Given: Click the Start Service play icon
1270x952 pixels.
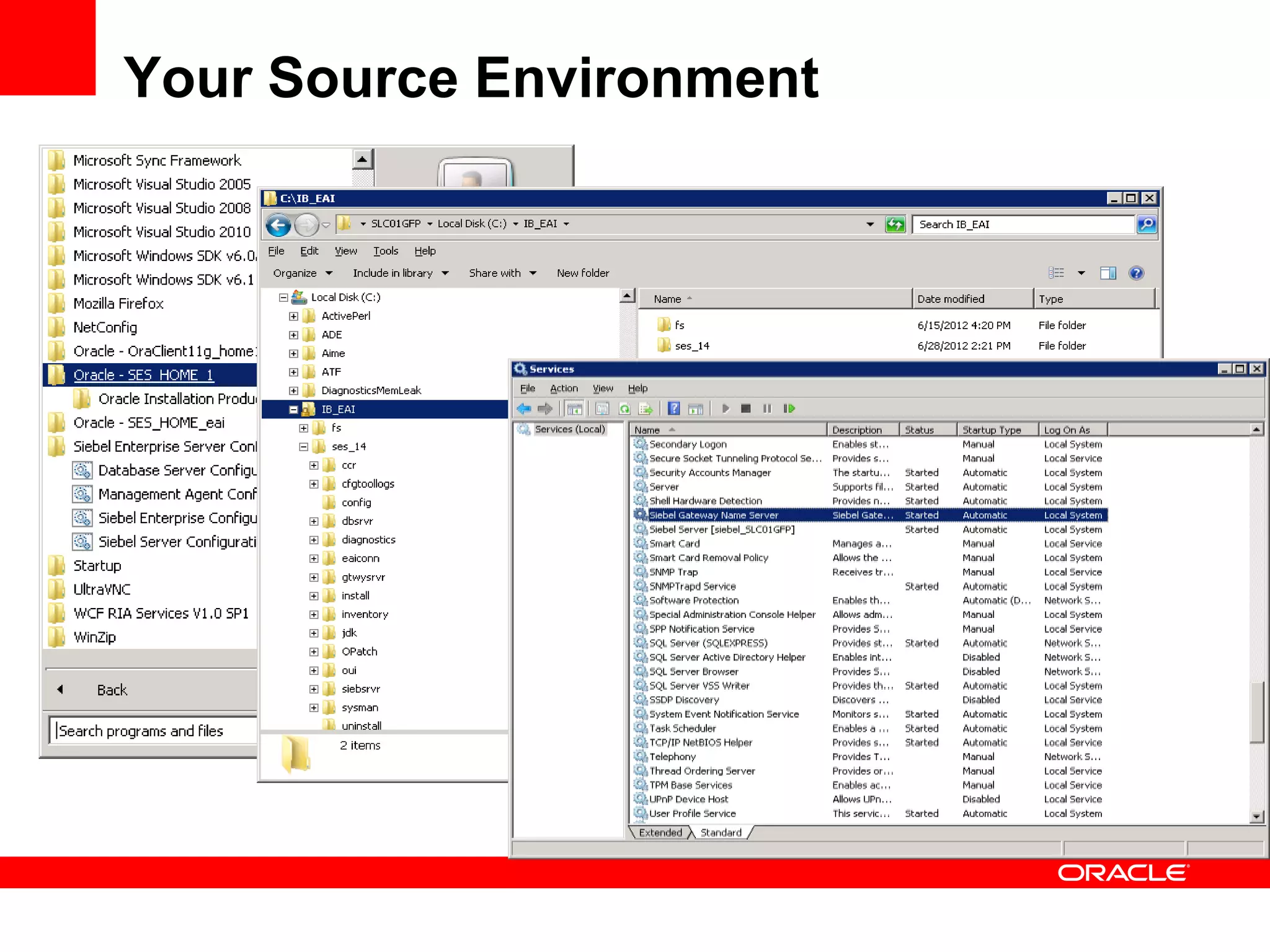Looking at the screenshot, I should [726, 408].
